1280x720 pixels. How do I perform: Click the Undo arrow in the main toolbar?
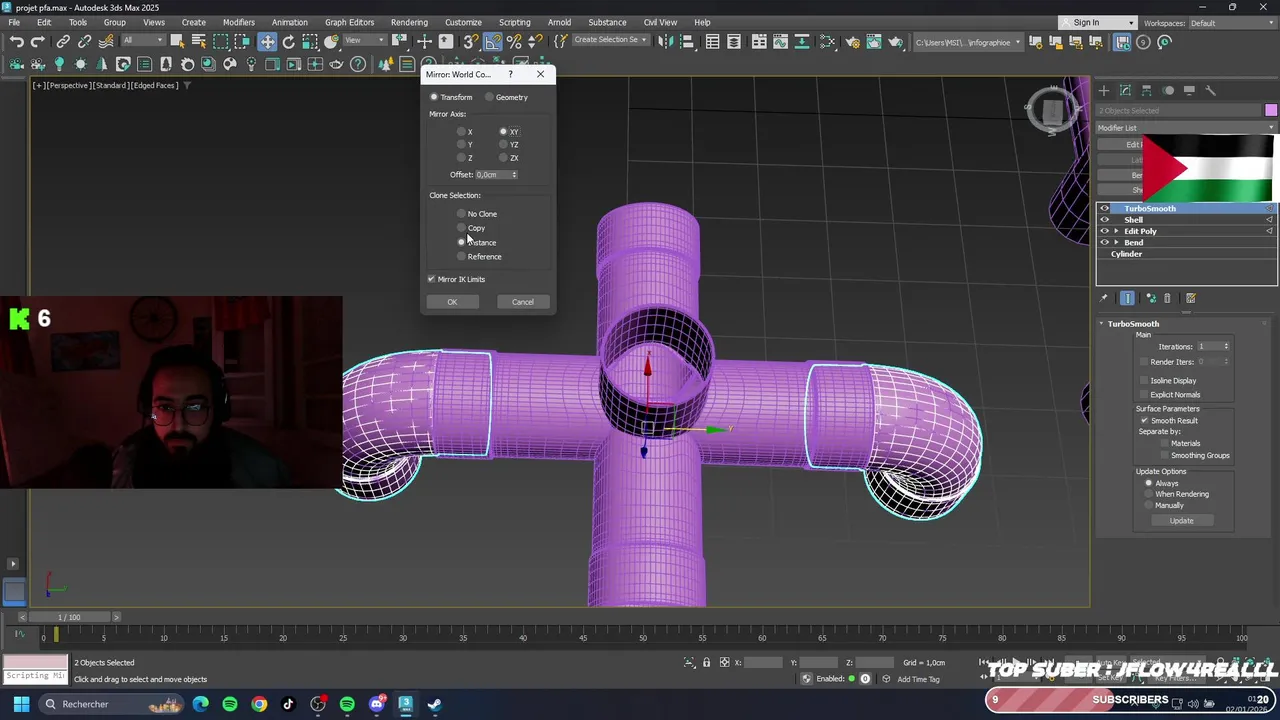(17, 42)
